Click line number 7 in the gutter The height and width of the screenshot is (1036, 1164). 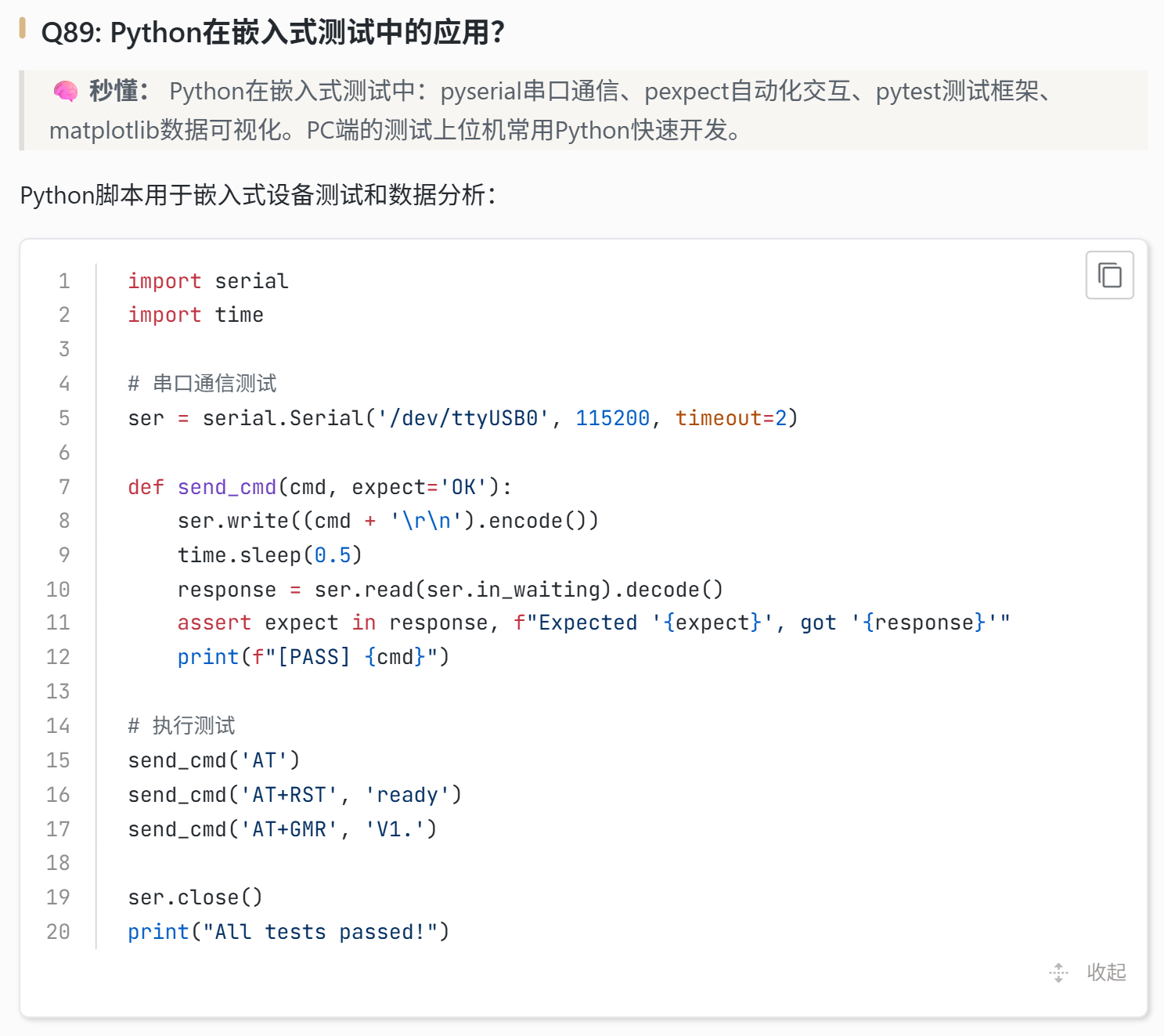64,487
